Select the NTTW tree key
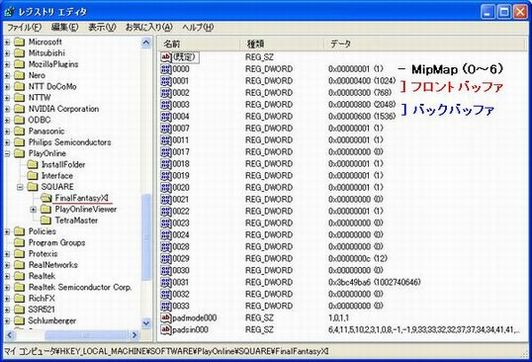 (39, 98)
